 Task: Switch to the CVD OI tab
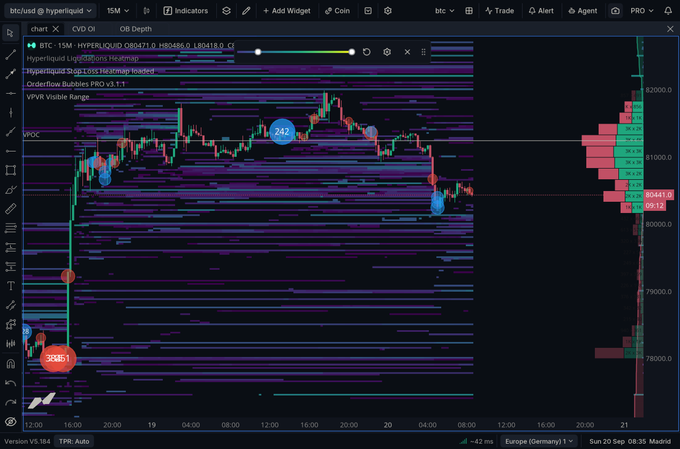(83, 29)
